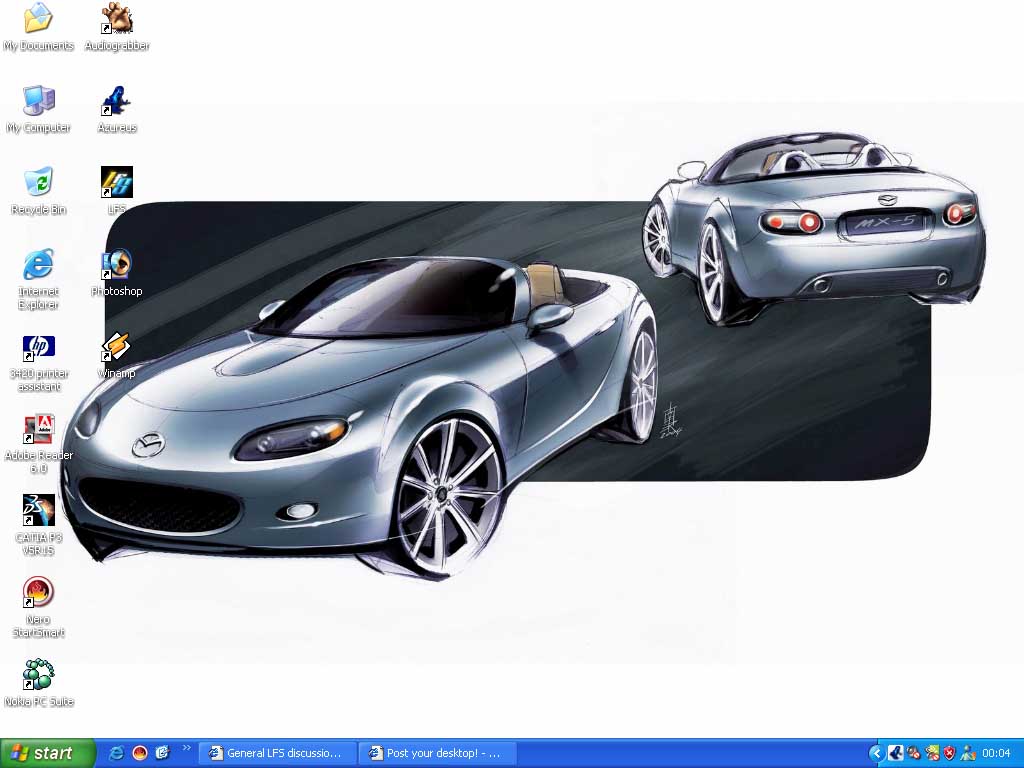Select the Nokia PC Suite shortcut
1024x768 pixels.
pos(39,683)
